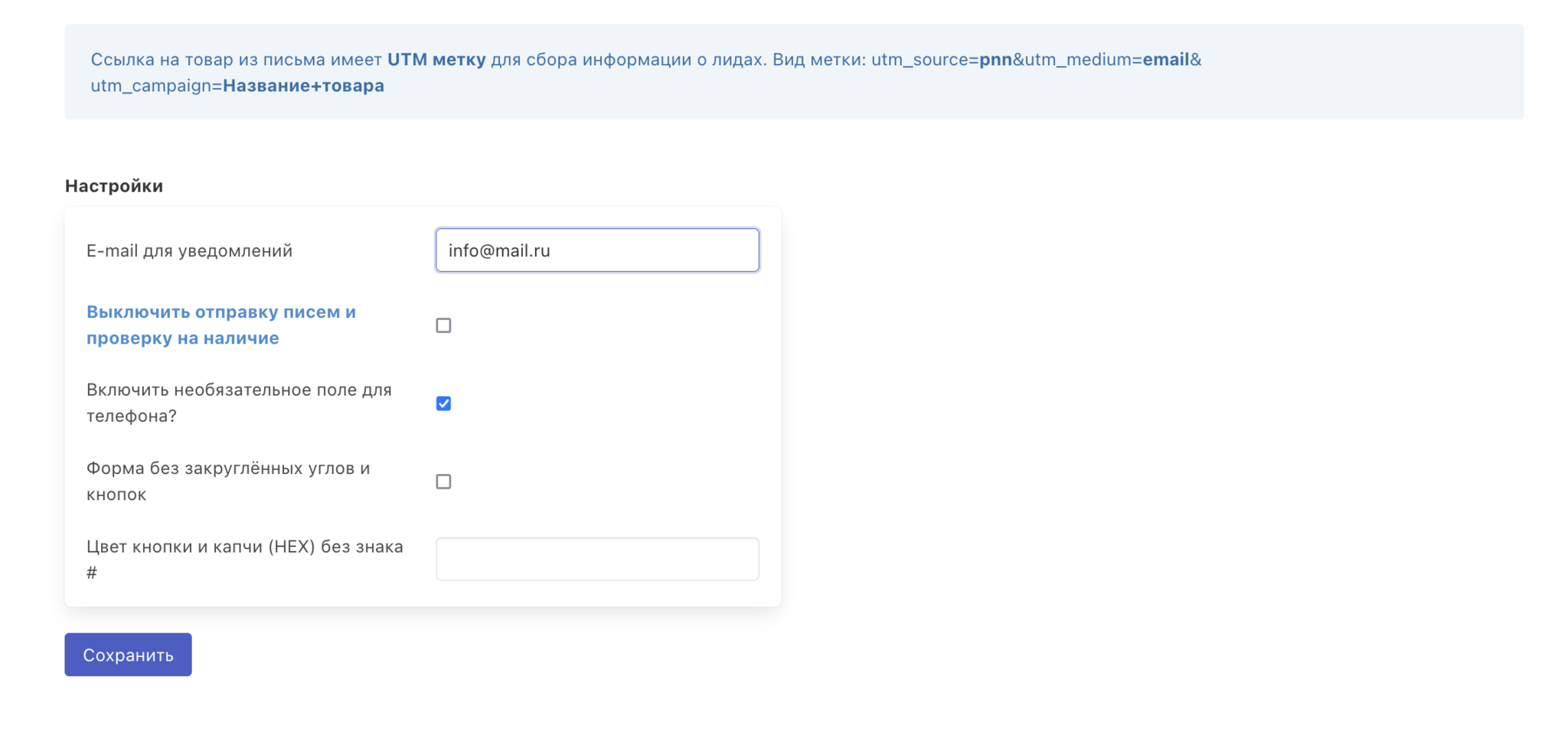The image size is (1568, 732).
Task: Click the E-mail для уведомлений input field
Action: click(x=597, y=250)
